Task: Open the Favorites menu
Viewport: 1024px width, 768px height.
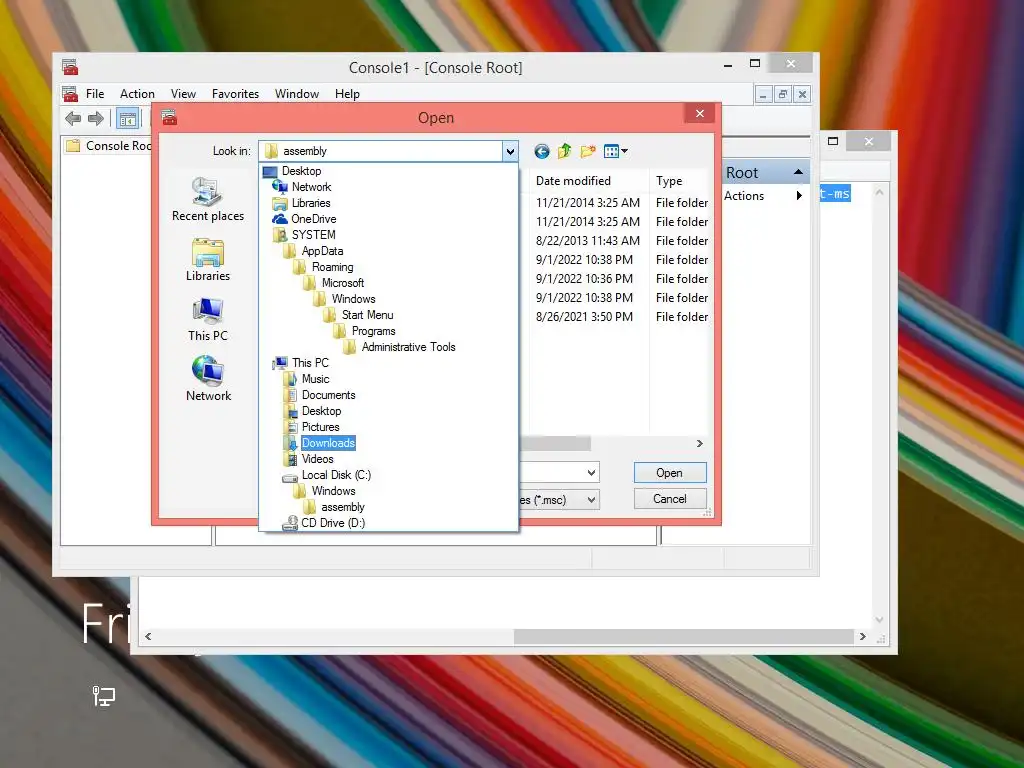Action: click(x=235, y=94)
